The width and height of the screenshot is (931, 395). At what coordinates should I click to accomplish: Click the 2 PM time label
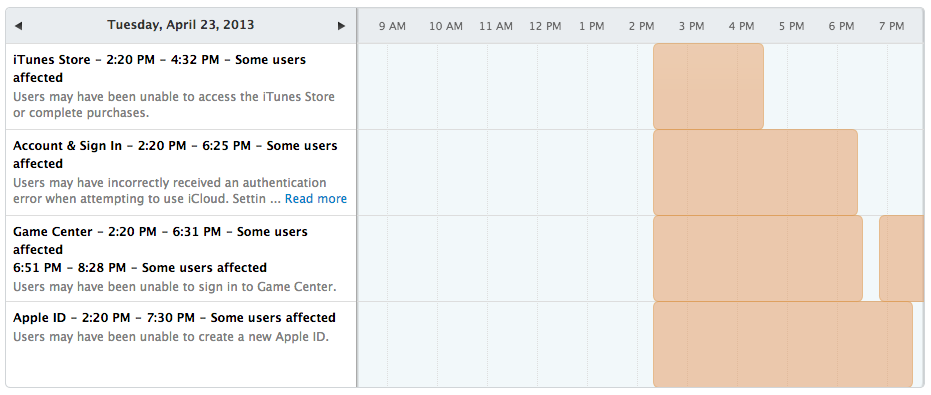point(641,26)
